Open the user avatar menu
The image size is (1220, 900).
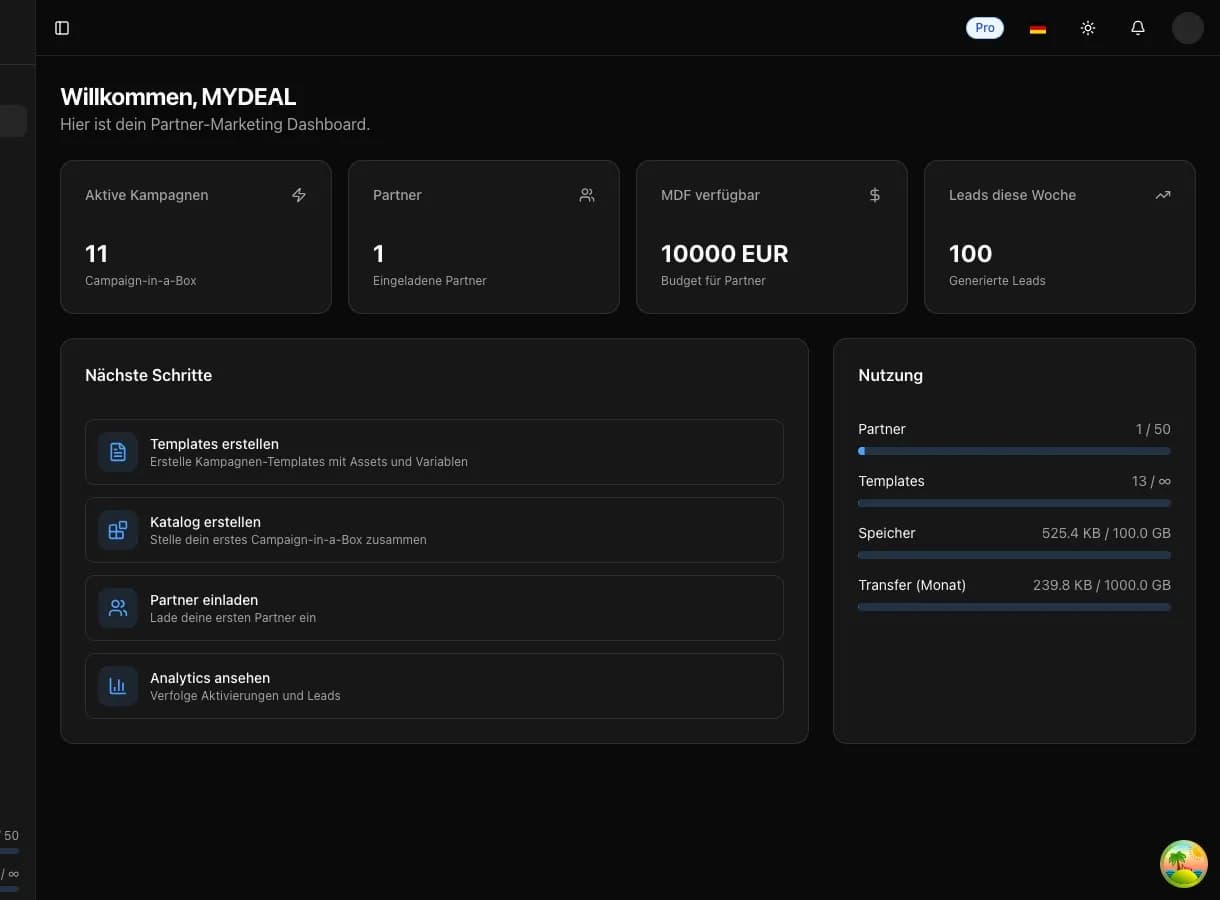point(1187,27)
